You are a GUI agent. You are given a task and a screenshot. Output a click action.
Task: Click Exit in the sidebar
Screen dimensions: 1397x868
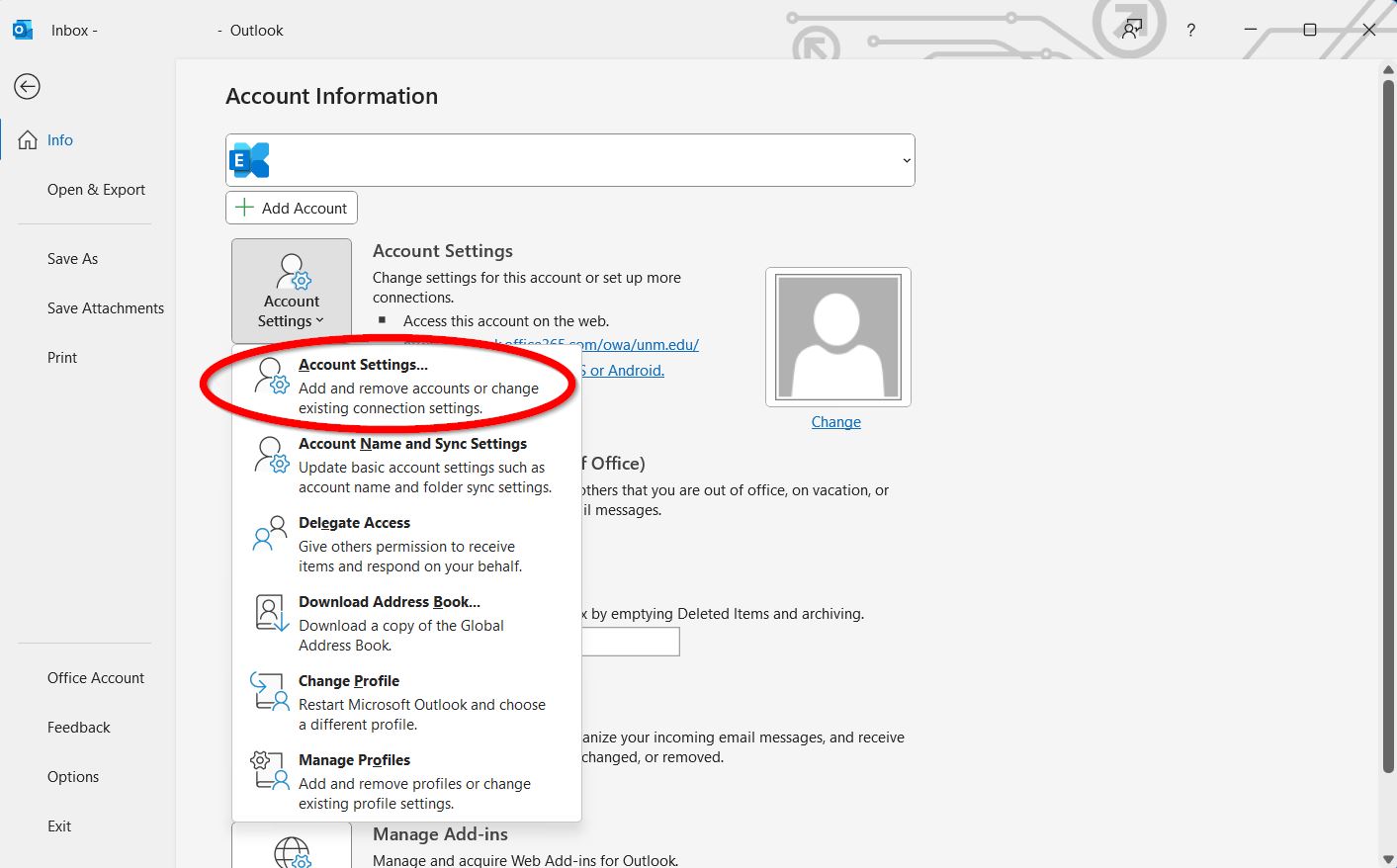coord(58,826)
